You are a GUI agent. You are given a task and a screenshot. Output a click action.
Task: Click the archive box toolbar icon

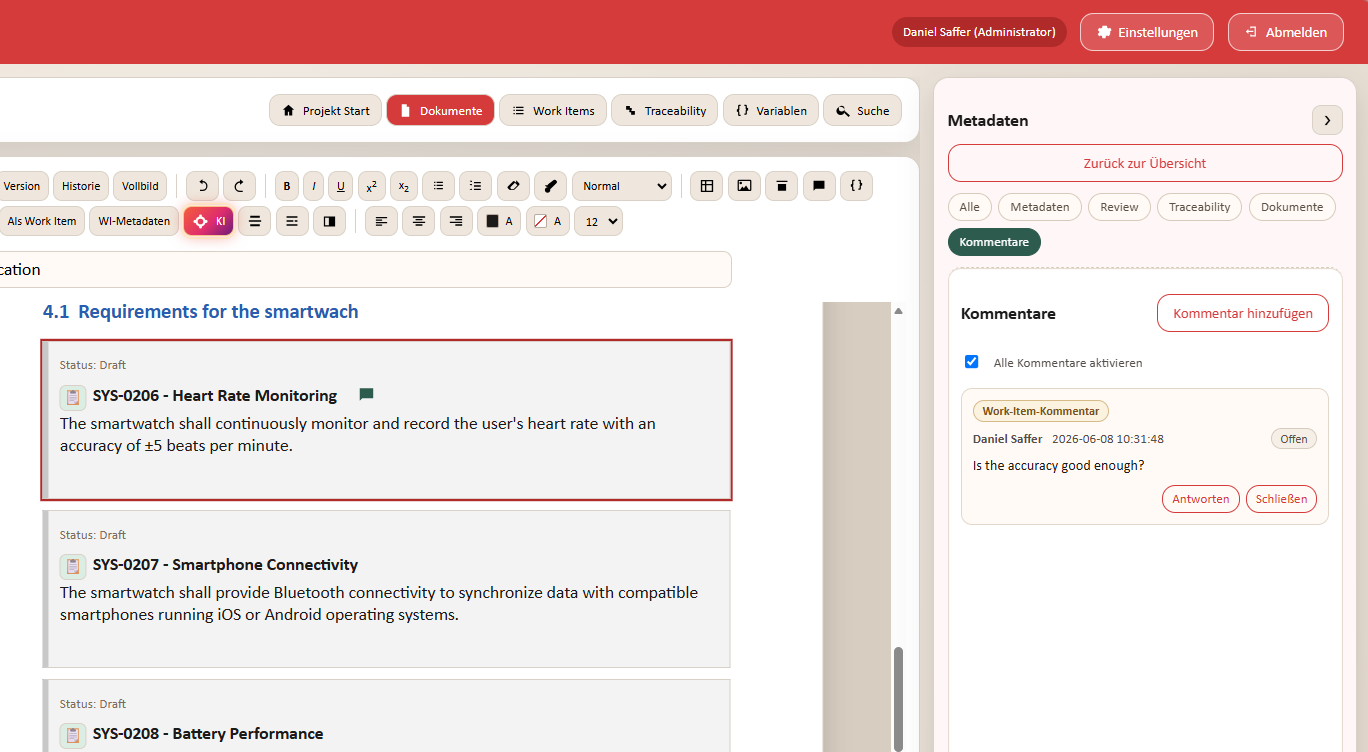(x=781, y=186)
